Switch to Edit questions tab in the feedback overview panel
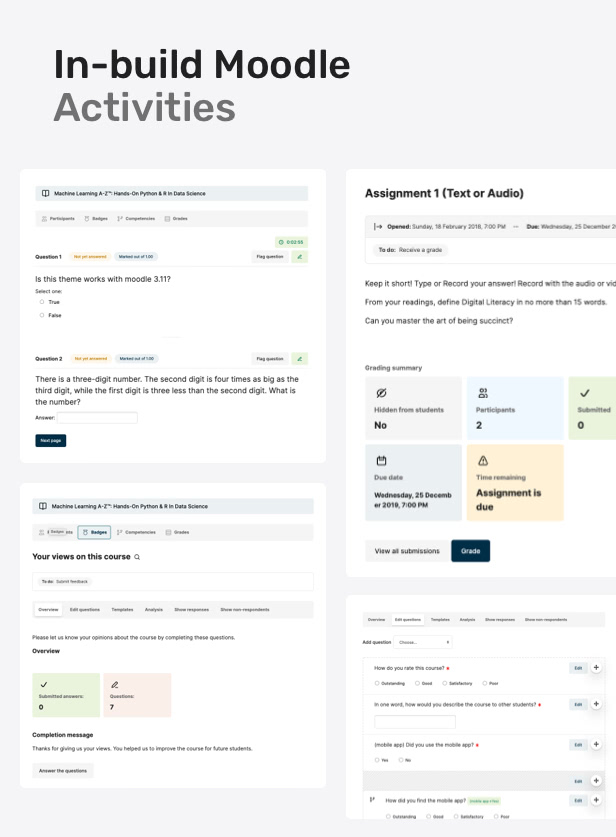Screen dimensions: 616x837 point(85,610)
